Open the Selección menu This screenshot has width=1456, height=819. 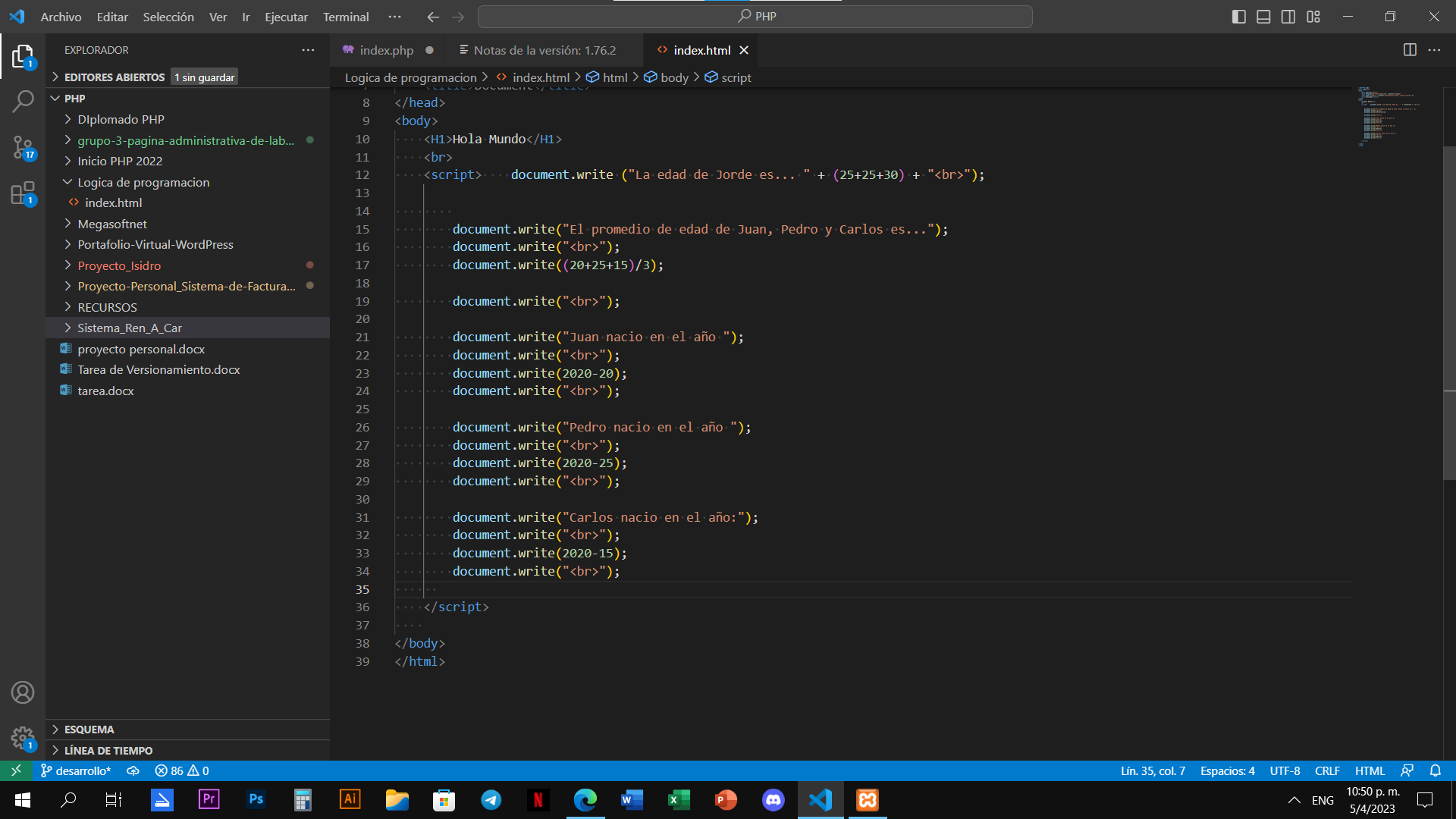click(168, 17)
